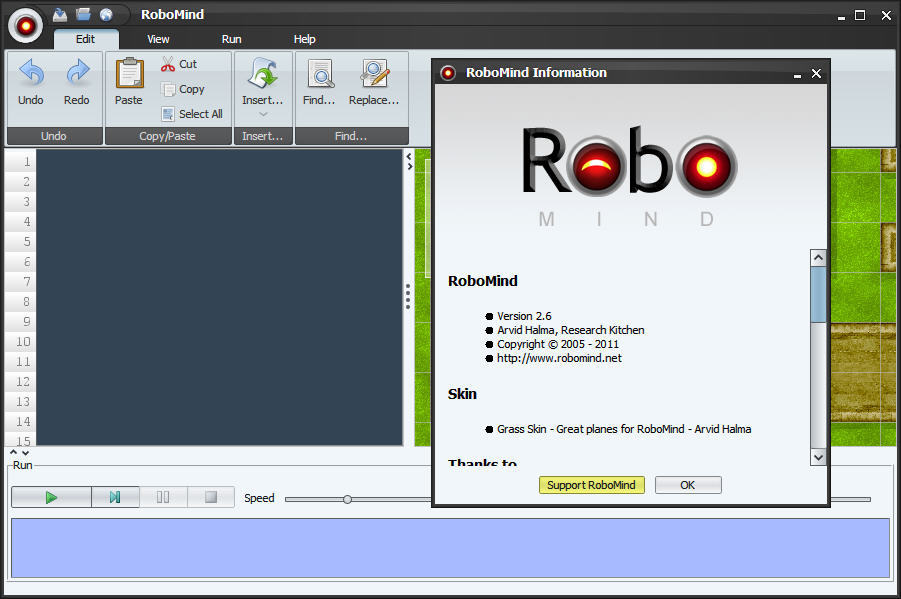The image size is (901, 599).
Task: Click the open folder quick access icon
Action: (83, 14)
